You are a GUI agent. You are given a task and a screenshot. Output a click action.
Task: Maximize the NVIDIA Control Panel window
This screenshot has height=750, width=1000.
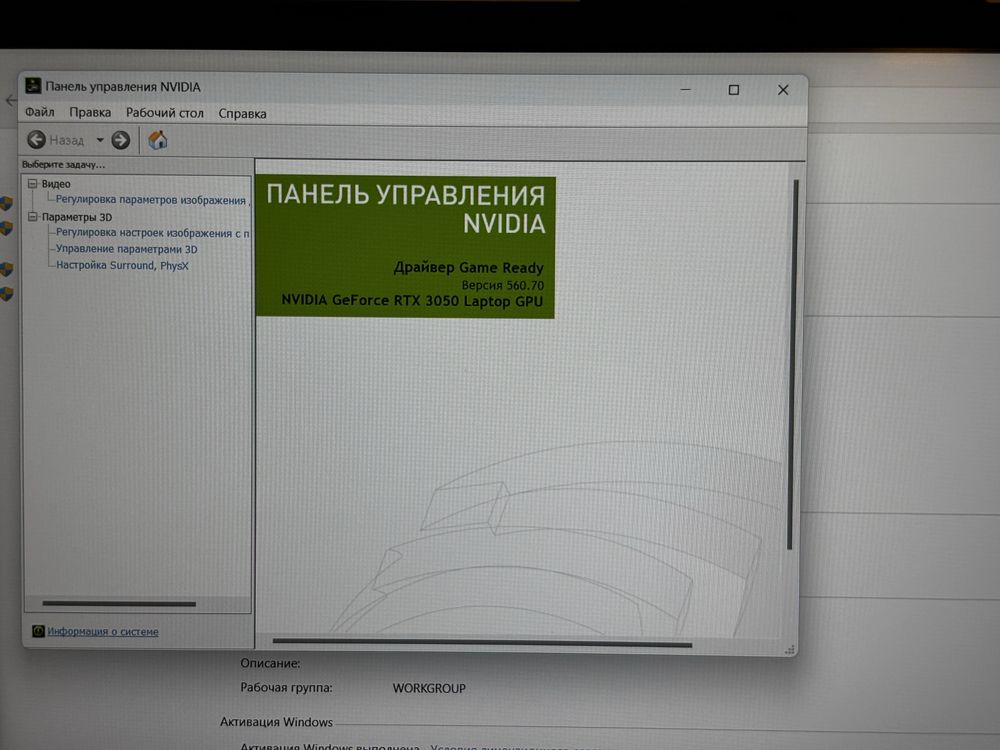point(734,90)
